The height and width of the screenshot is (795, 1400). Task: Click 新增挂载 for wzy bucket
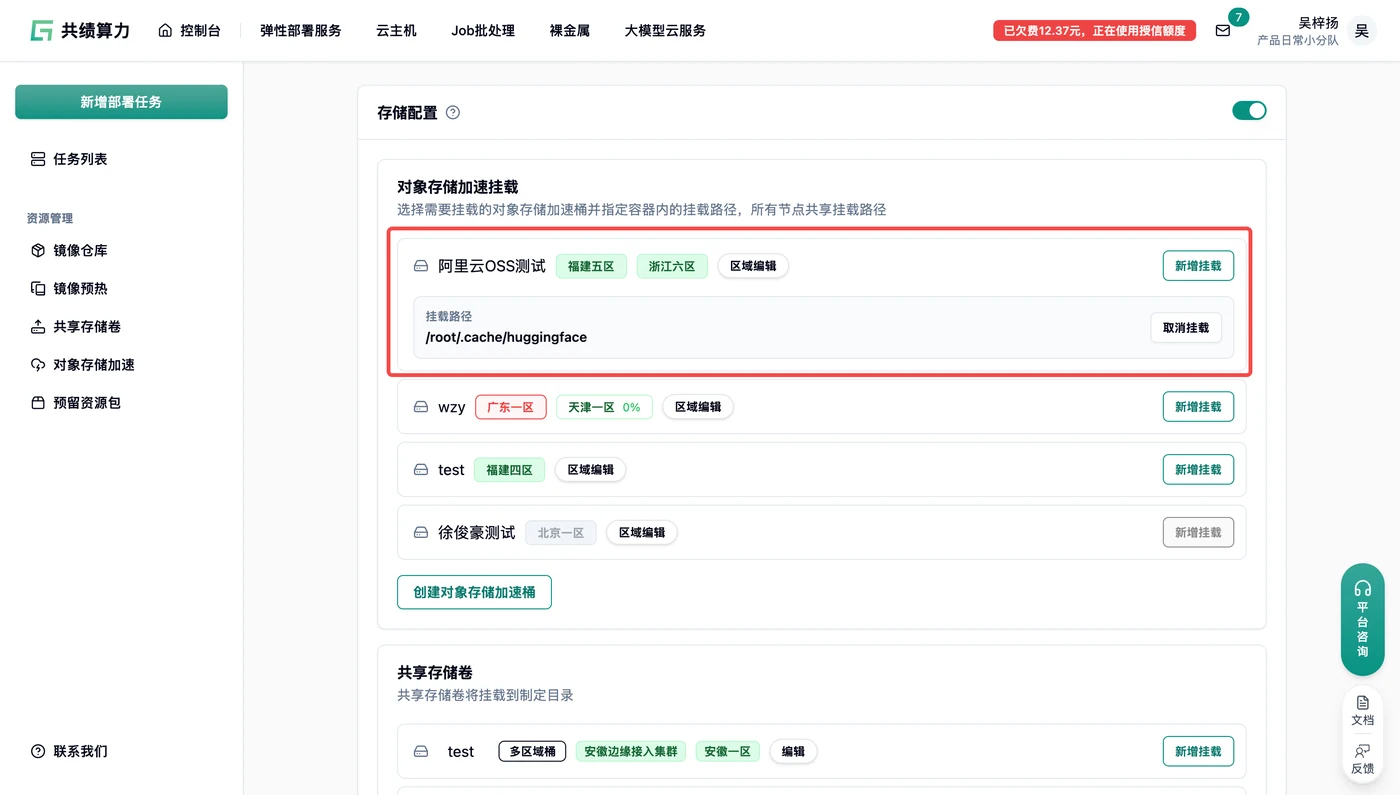coord(1198,407)
